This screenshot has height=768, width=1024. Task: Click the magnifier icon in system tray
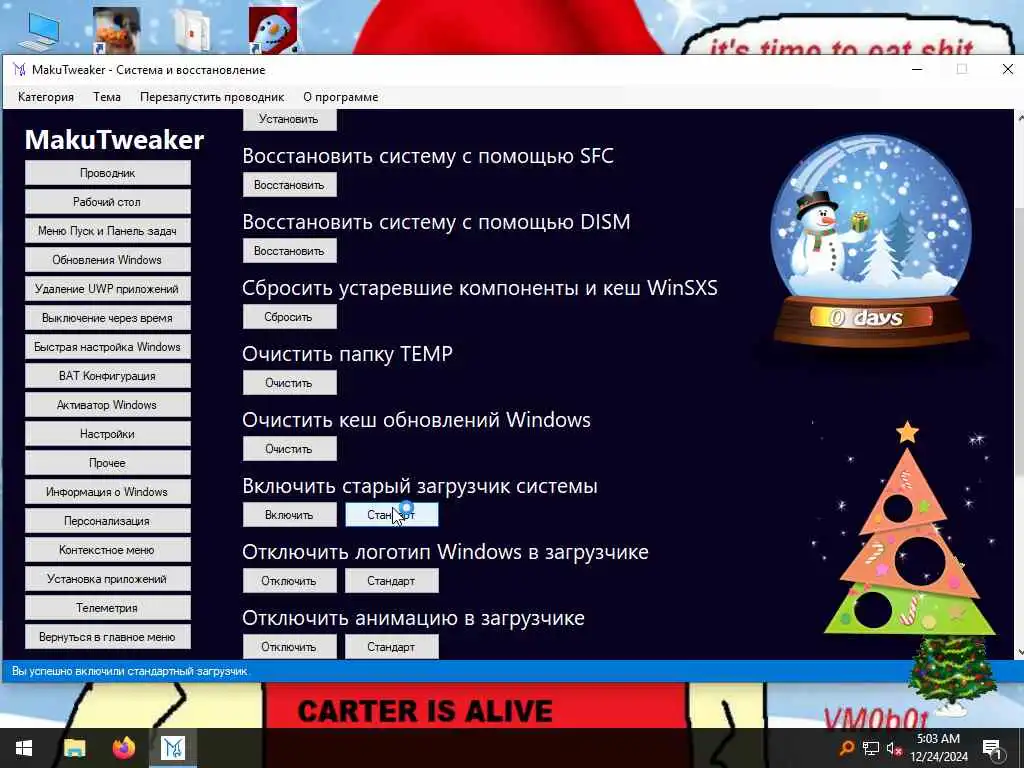847,748
